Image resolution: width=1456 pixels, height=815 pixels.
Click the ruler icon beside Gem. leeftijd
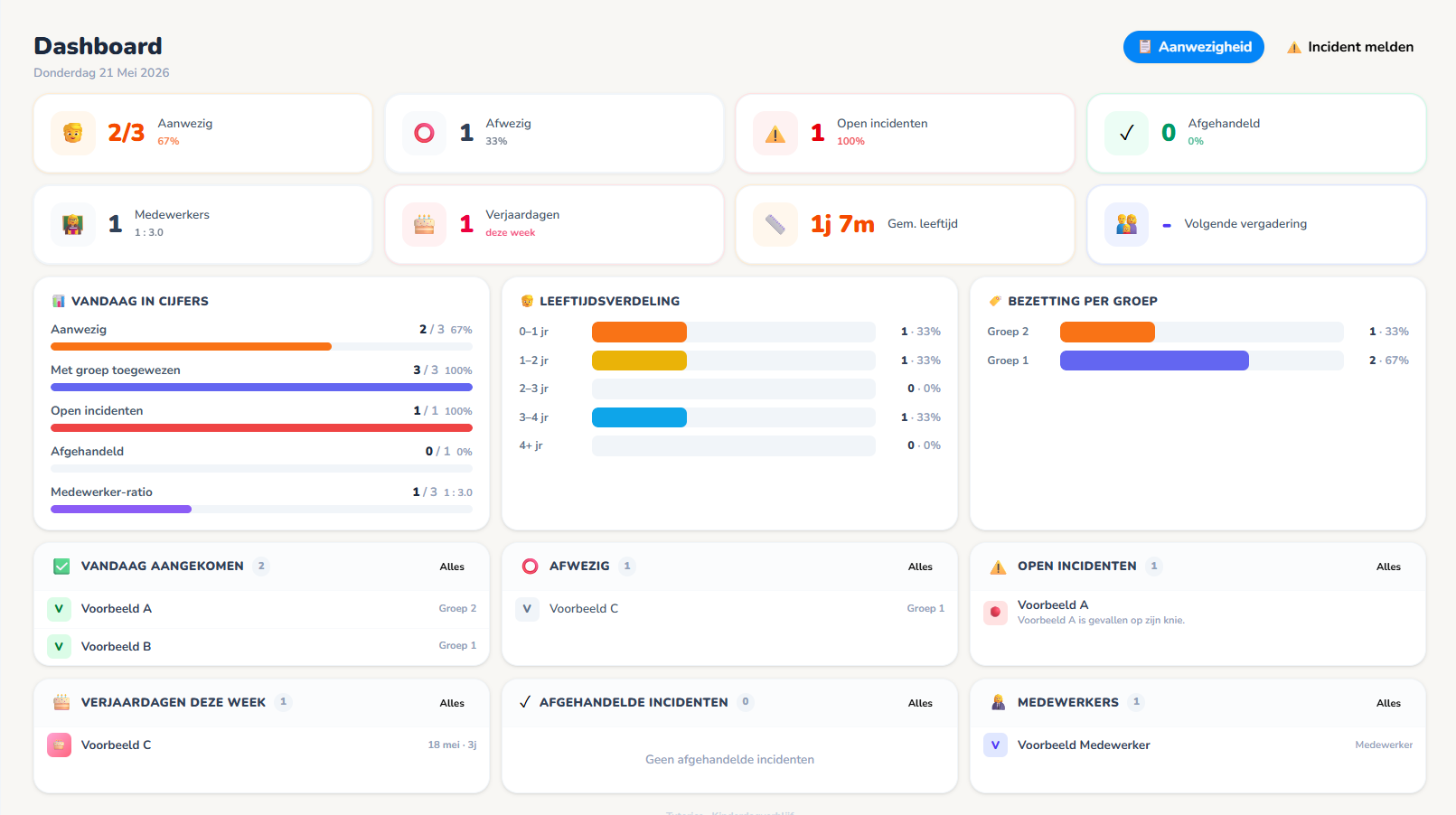775,224
